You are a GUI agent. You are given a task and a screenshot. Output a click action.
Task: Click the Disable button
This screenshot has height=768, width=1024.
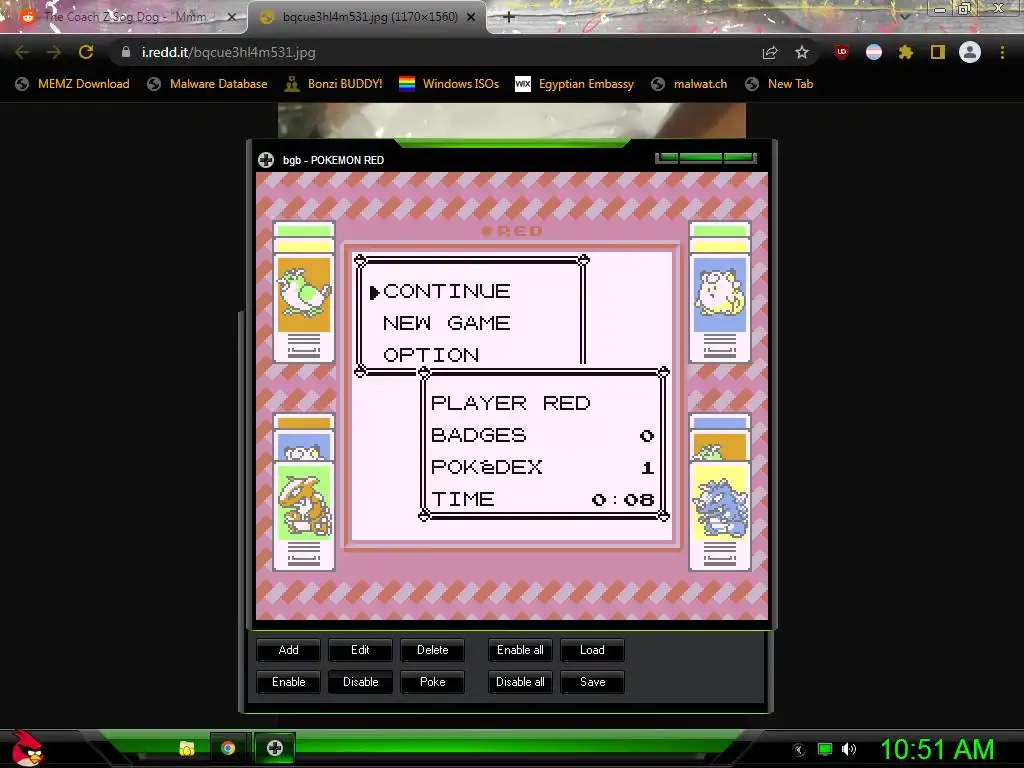(360, 682)
